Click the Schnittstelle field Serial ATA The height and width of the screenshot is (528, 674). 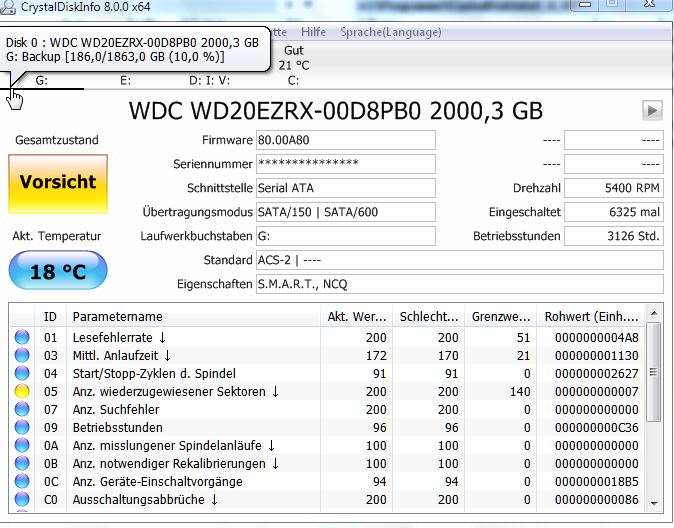click(x=346, y=188)
